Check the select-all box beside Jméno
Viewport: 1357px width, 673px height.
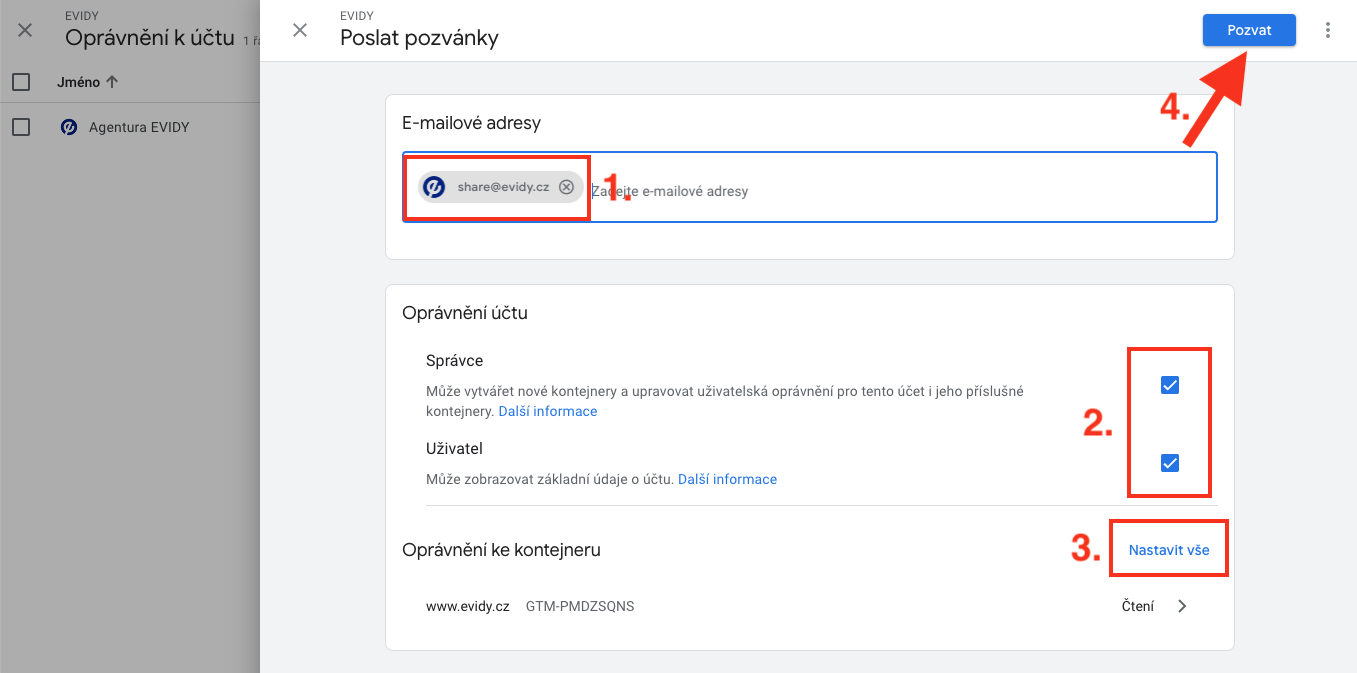pyautogui.click(x=21, y=82)
